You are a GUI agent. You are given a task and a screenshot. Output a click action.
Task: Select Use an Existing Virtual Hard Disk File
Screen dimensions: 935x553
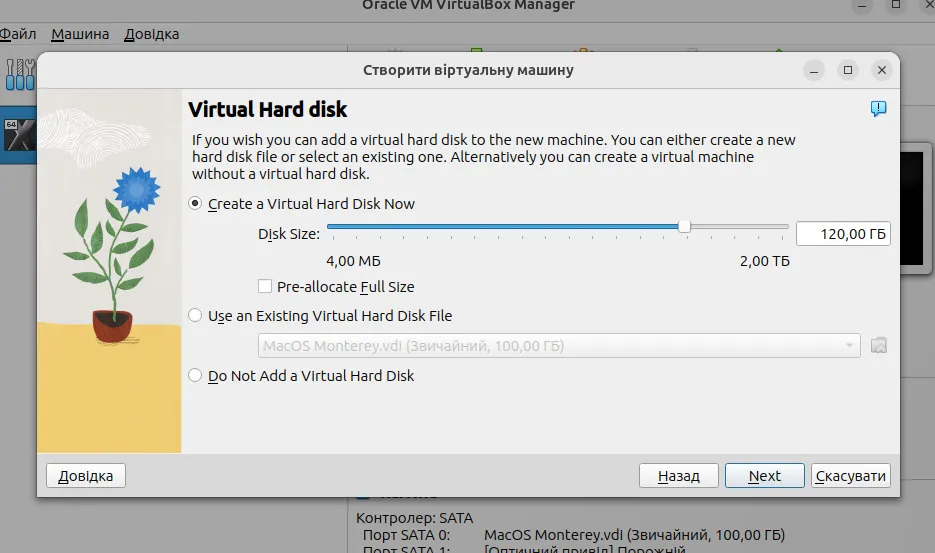195,315
